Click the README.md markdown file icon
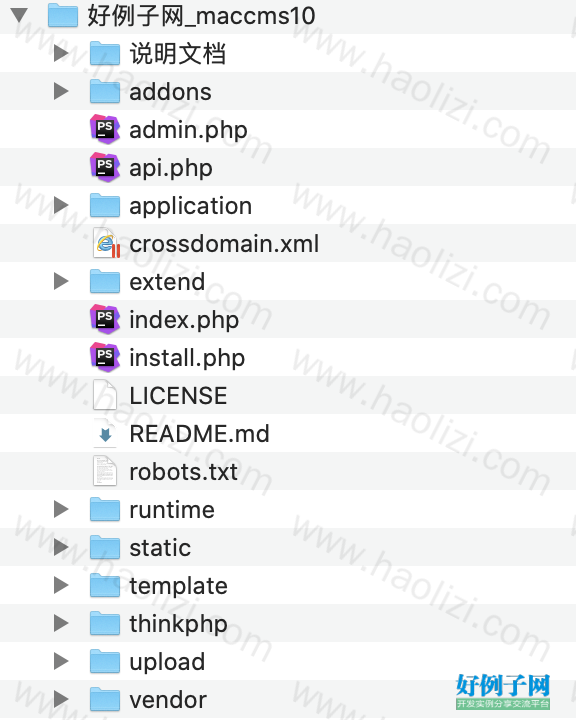The image size is (576, 720). click(105, 433)
